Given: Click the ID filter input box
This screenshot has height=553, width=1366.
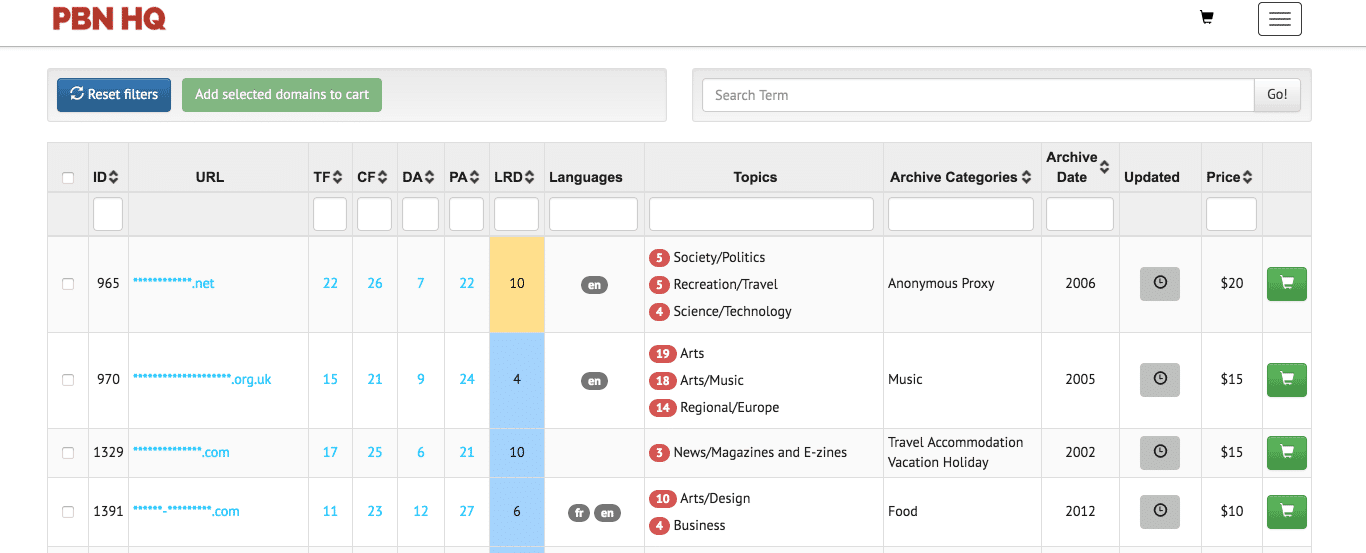Looking at the screenshot, I should click(108, 214).
